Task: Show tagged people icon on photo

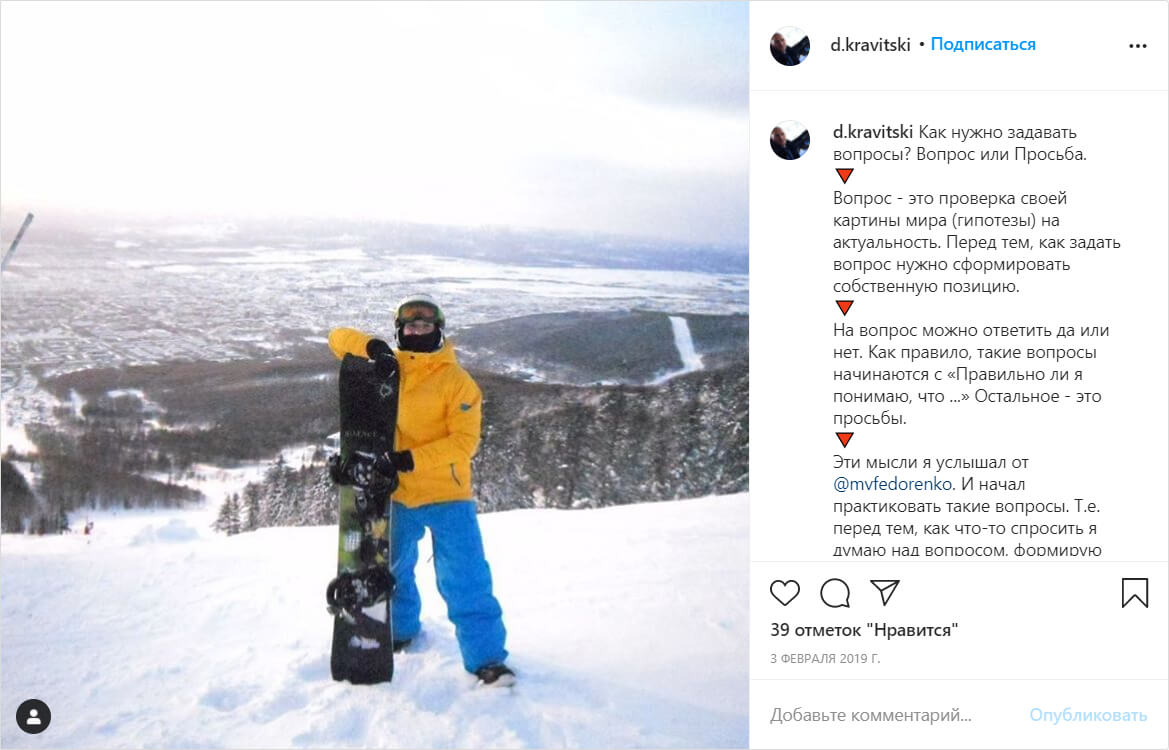Action: [x=34, y=716]
